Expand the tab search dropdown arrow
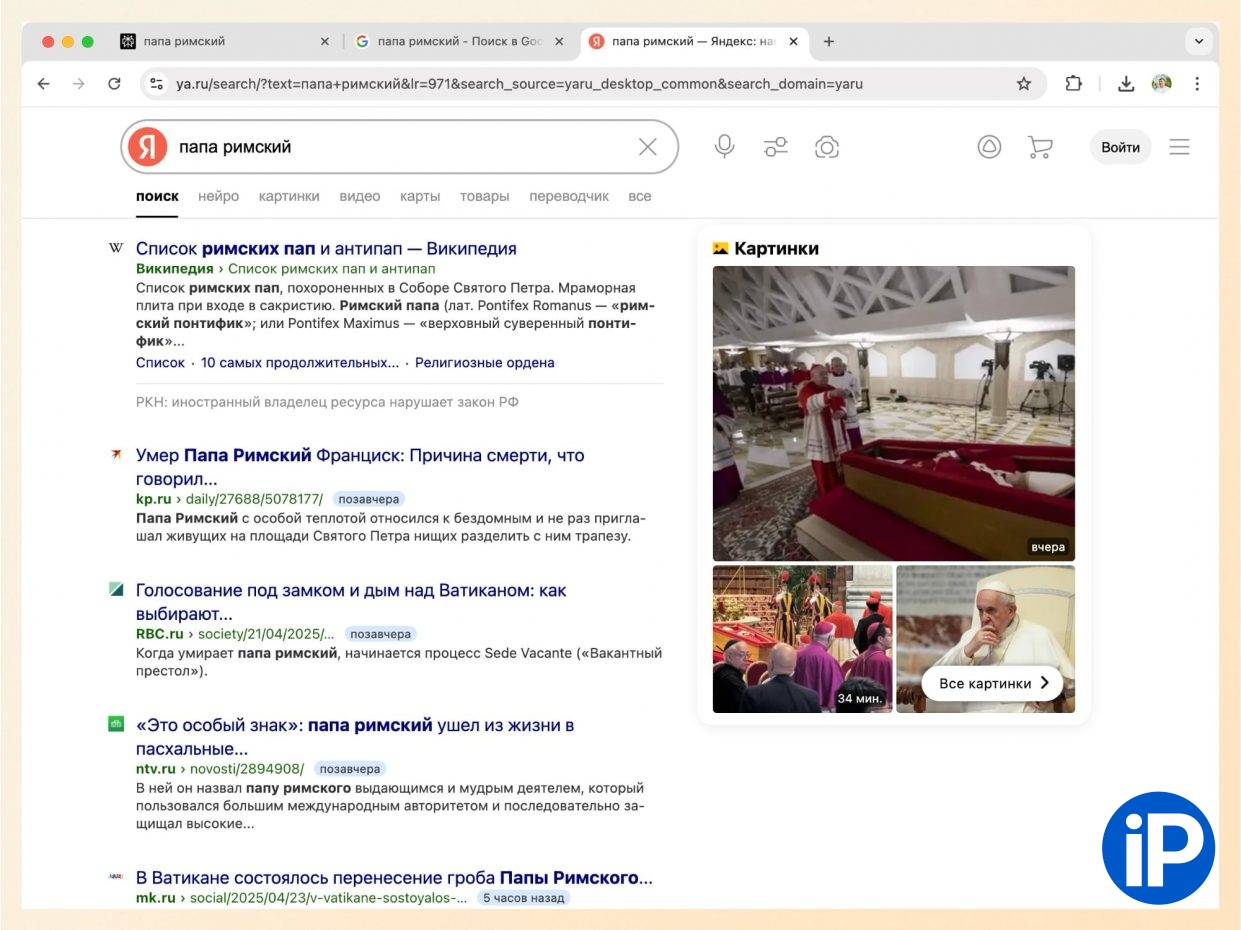Image resolution: width=1241 pixels, height=930 pixels. [x=1198, y=42]
